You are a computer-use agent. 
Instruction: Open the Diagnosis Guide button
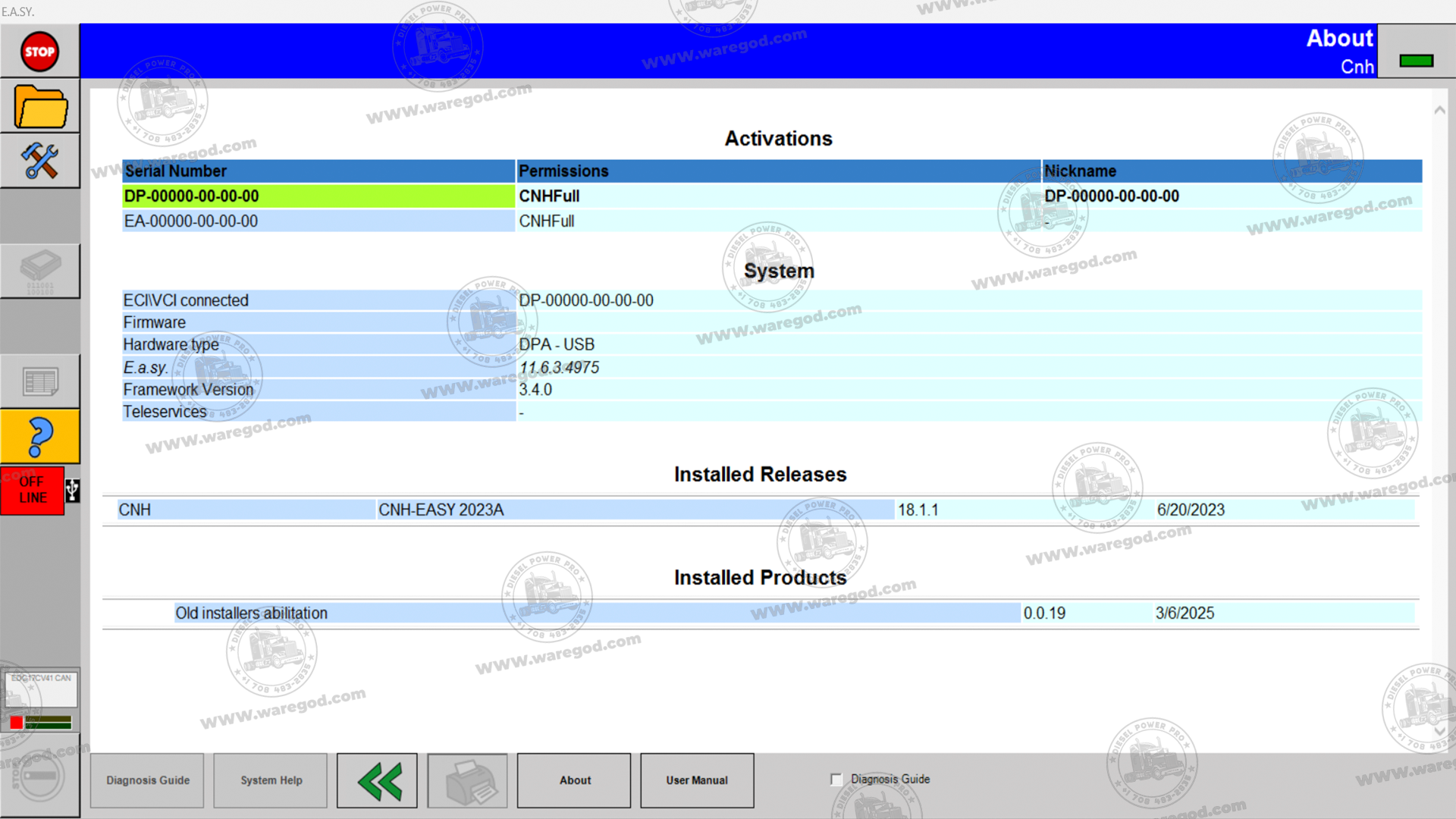click(x=147, y=780)
